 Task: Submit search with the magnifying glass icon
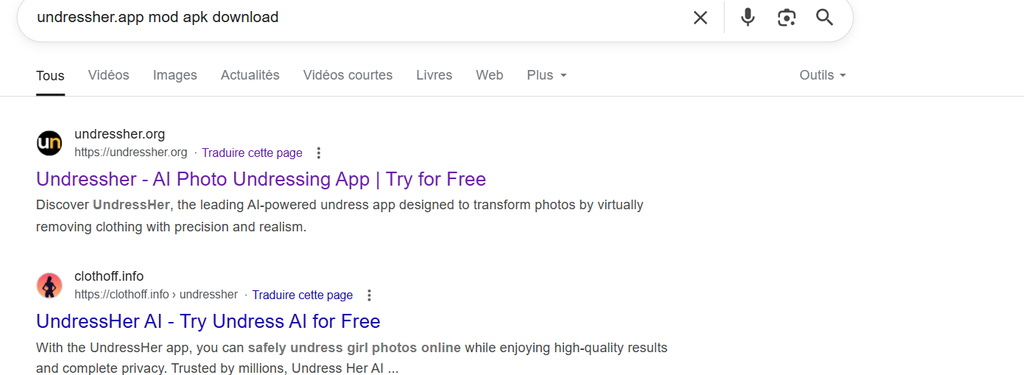(x=825, y=18)
